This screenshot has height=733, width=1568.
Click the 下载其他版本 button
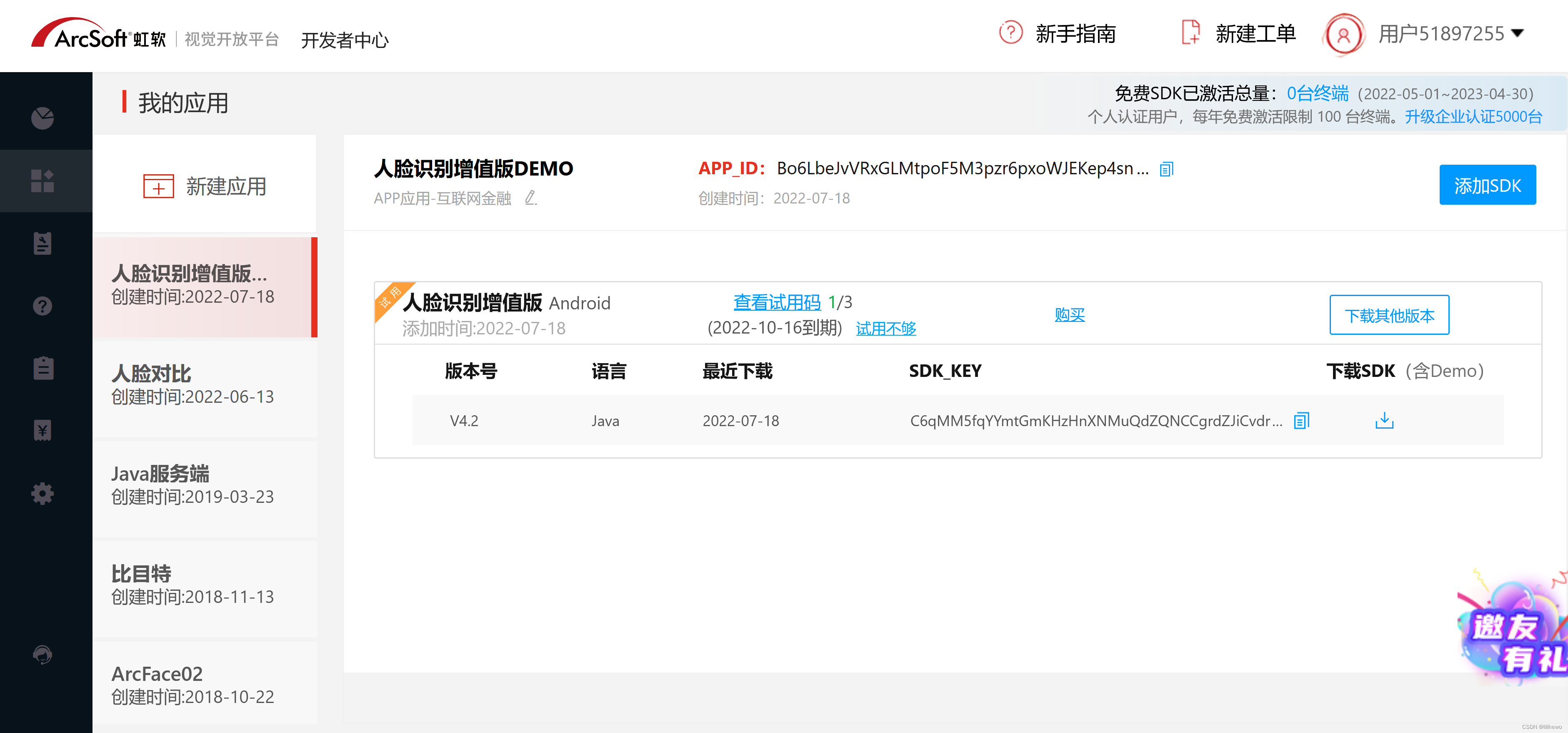1389,316
